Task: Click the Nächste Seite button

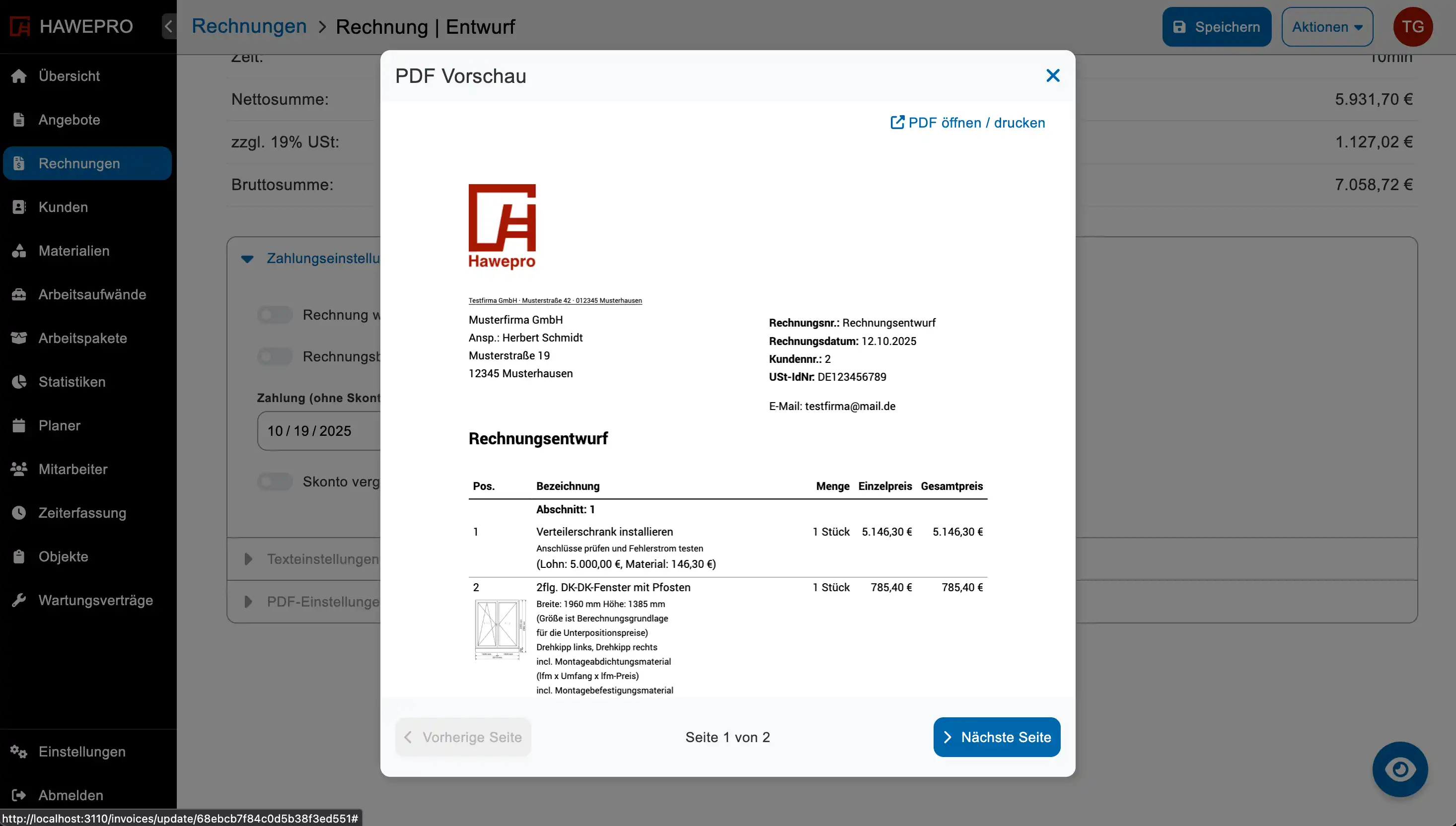Action: click(996, 737)
